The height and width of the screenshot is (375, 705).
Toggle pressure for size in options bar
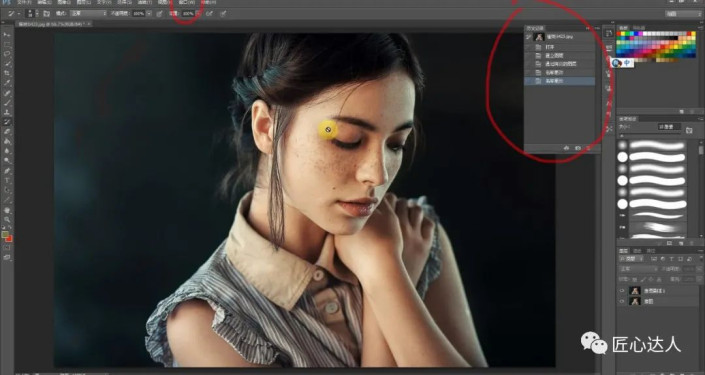(x=223, y=14)
